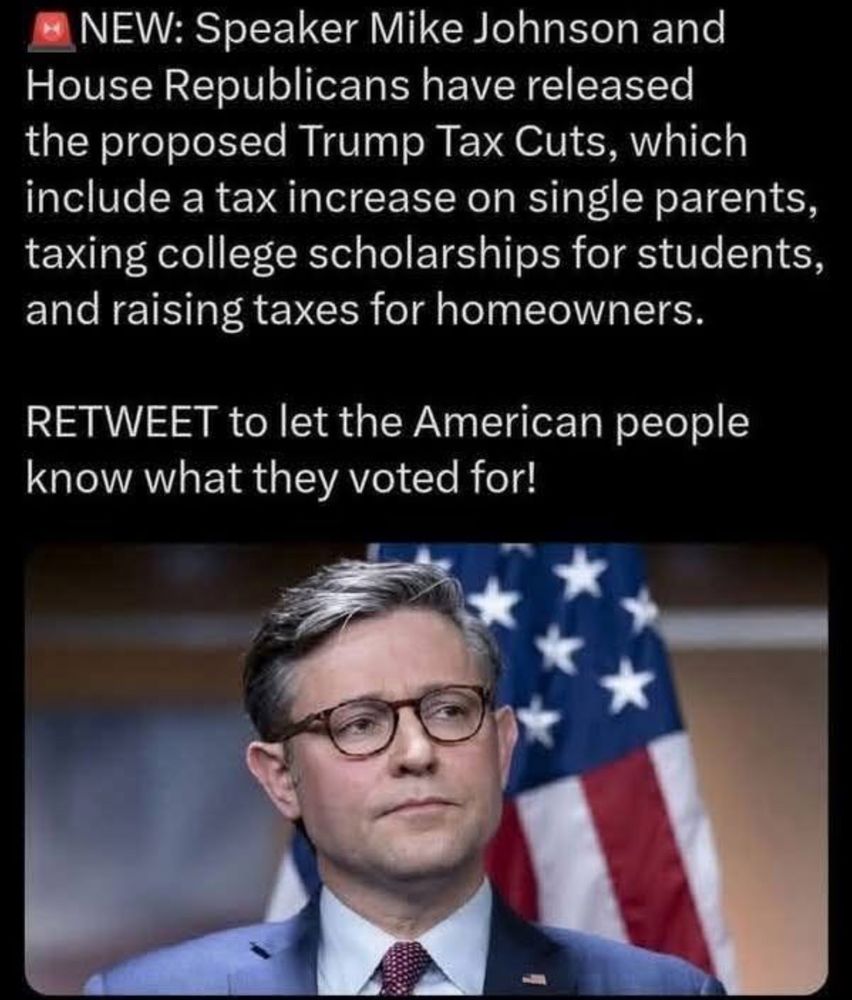The height and width of the screenshot is (1000, 852).
Task: Click the phrase "American people"
Action: point(580,423)
